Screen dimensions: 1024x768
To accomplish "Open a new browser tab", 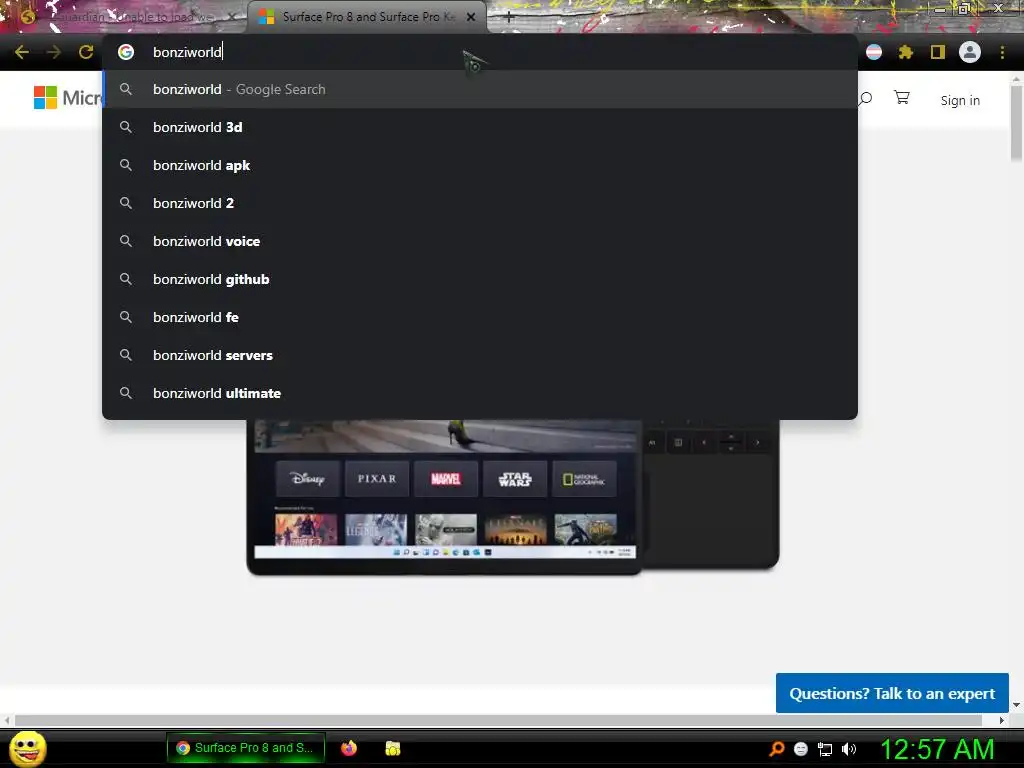I will pos(509,18).
